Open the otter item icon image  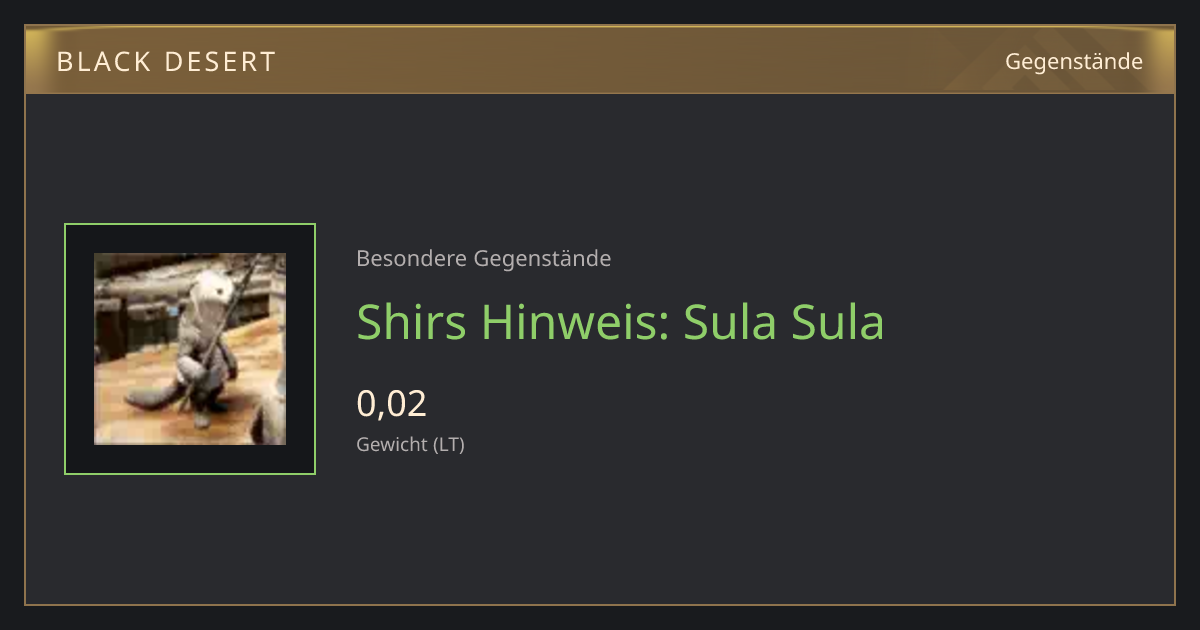point(190,349)
